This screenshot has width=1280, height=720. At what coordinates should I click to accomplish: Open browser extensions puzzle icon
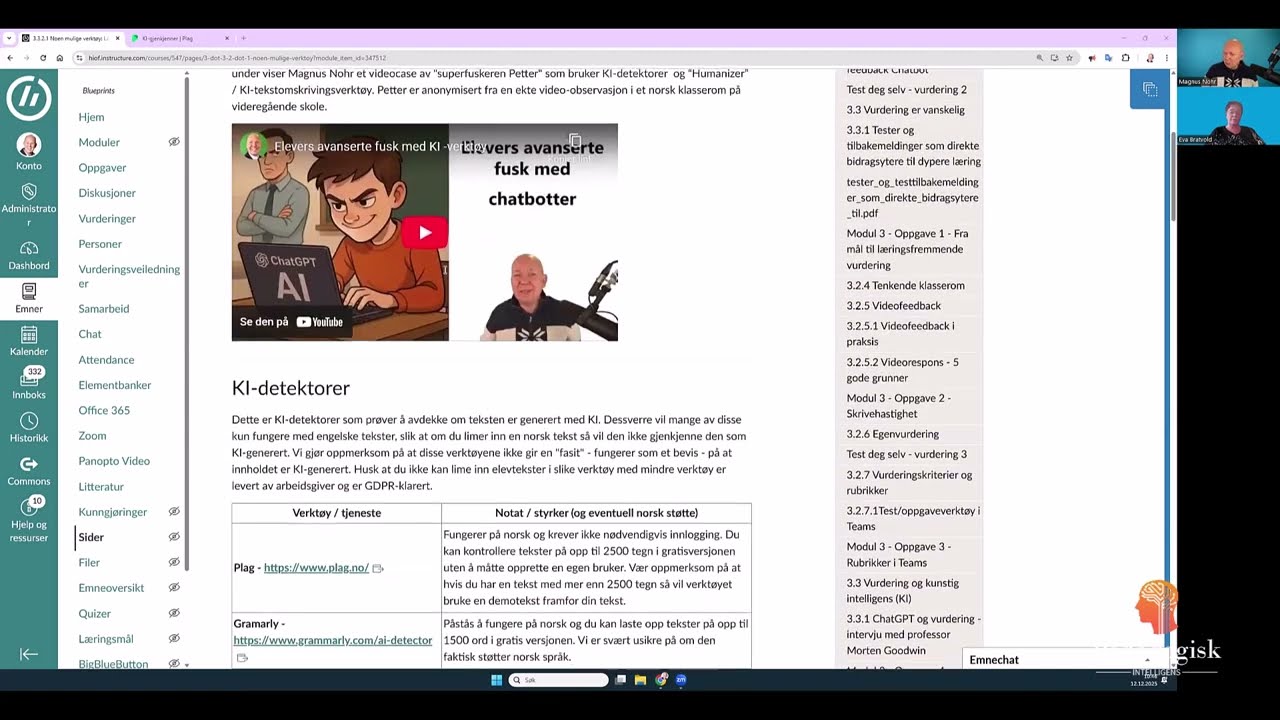coord(1125,58)
